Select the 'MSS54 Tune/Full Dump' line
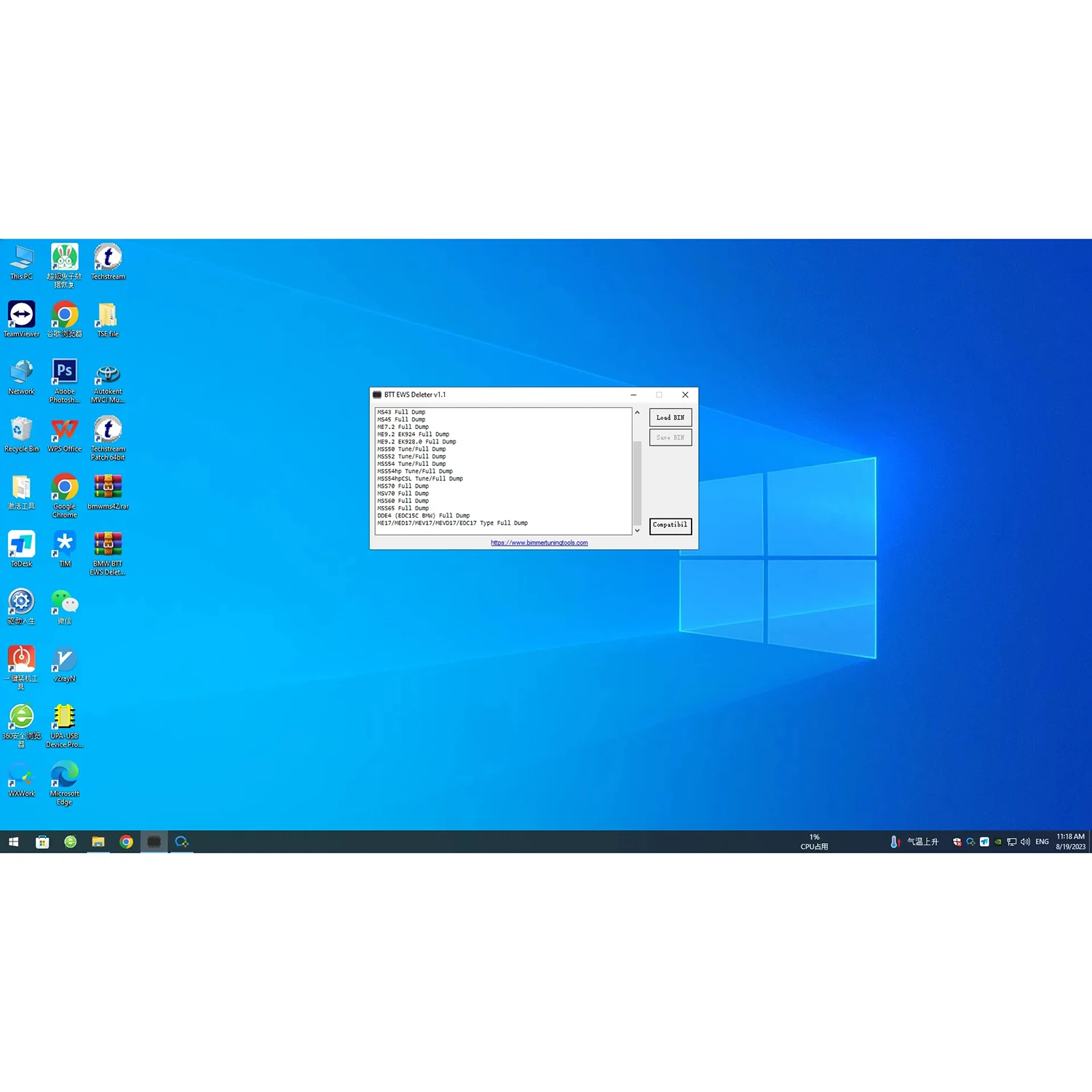This screenshot has width=1092, height=1092. click(411, 464)
